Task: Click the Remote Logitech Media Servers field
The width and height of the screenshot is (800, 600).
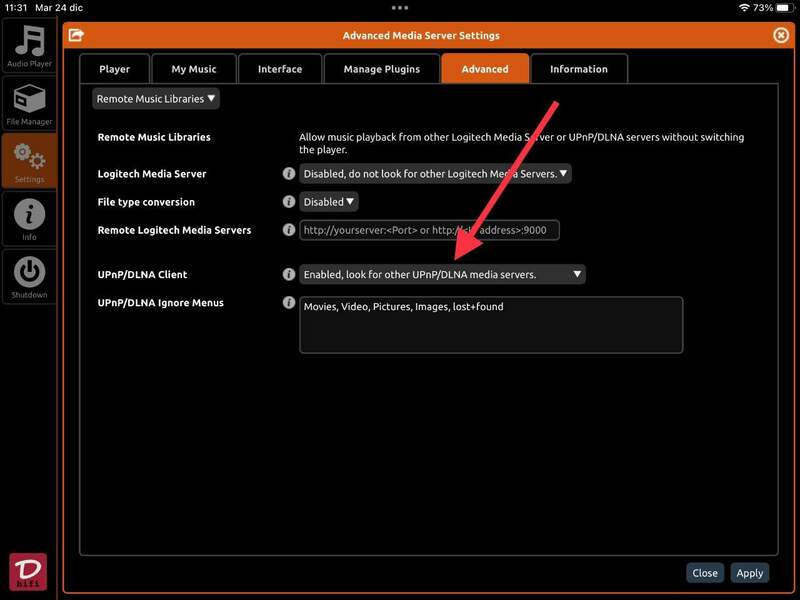Action: tap(429, 230)
